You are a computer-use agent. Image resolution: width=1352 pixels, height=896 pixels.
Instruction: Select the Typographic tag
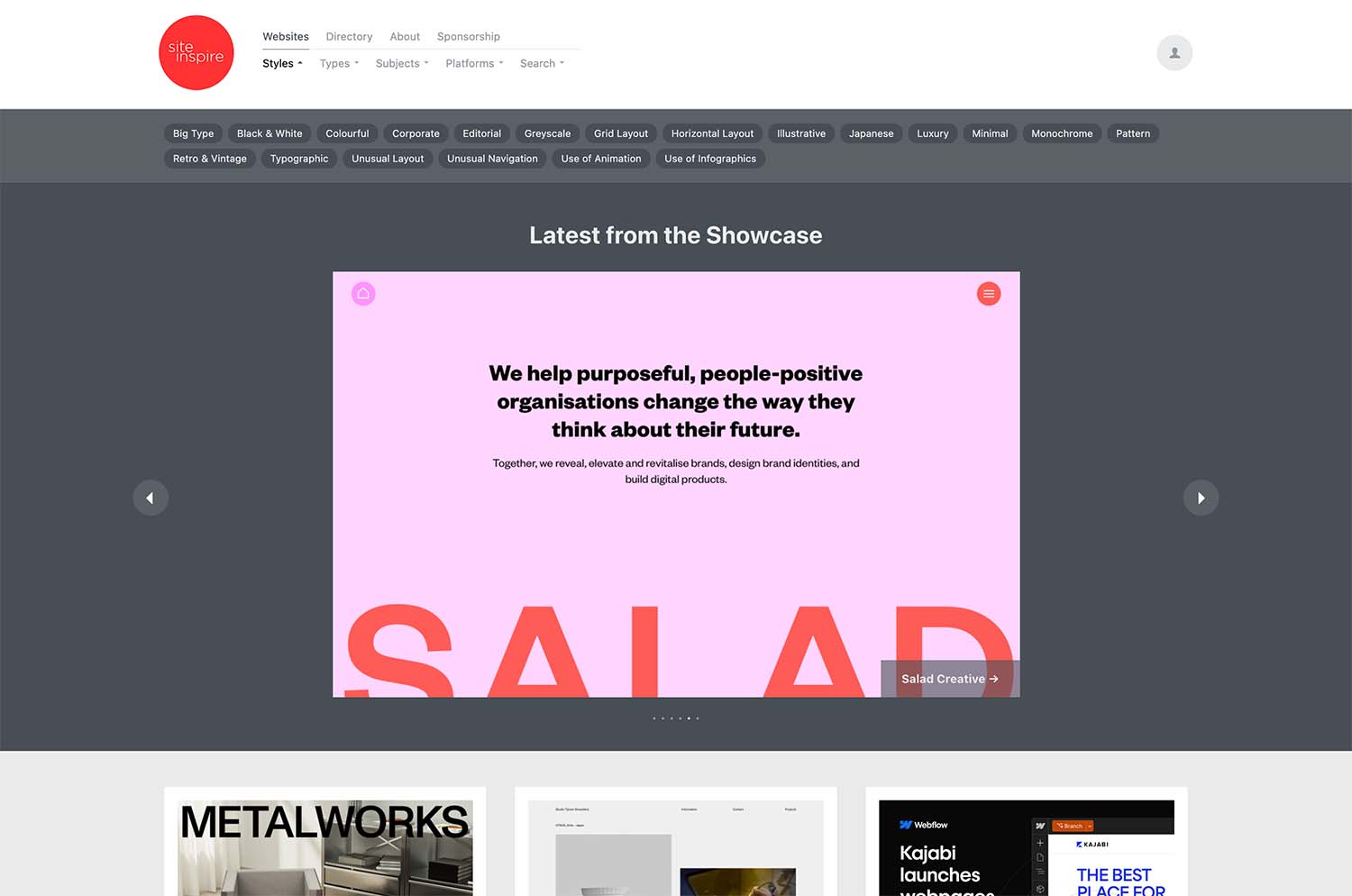pyautogui.click(x=299, y=159)
